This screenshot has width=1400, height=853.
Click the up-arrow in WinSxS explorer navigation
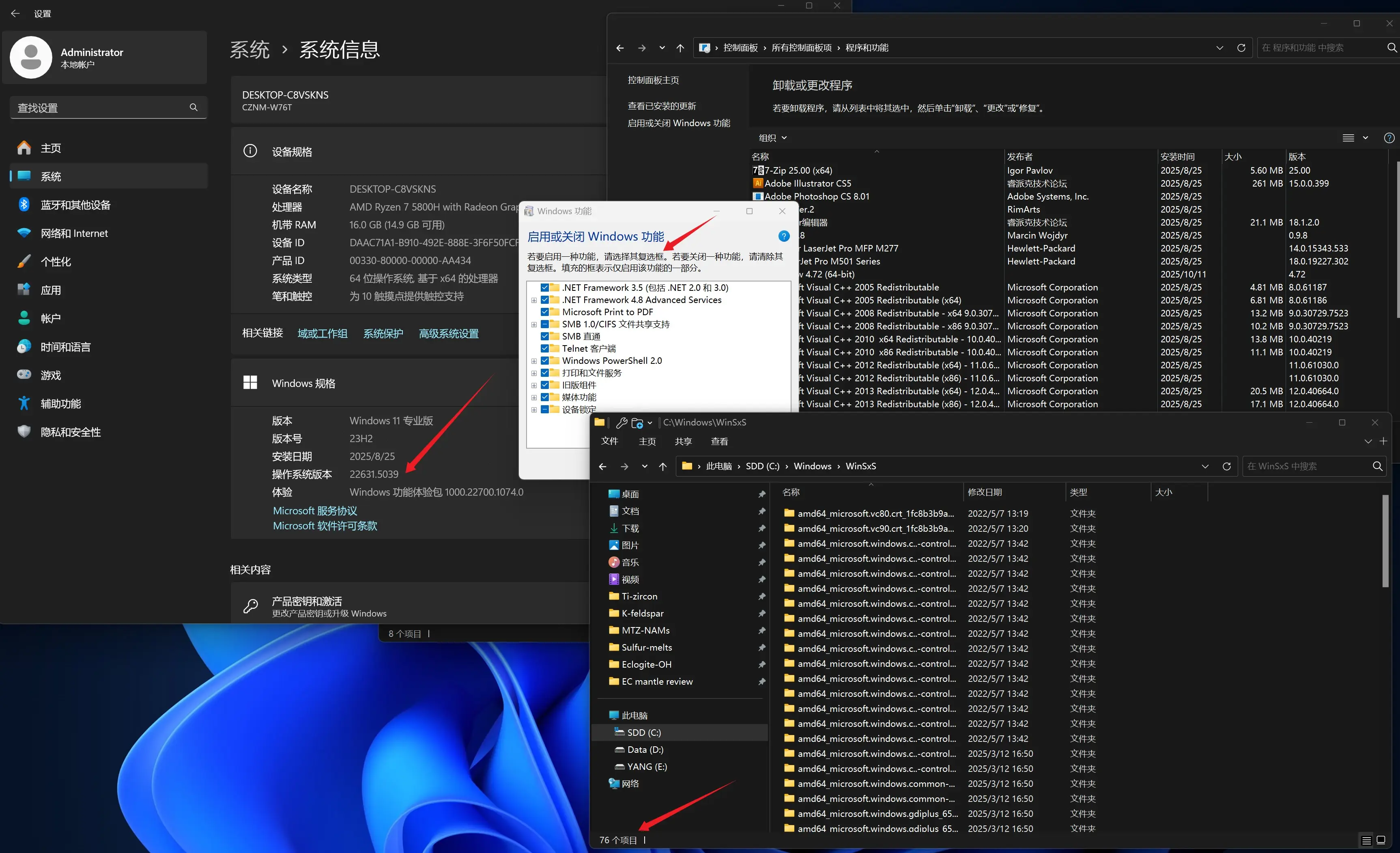662,466
